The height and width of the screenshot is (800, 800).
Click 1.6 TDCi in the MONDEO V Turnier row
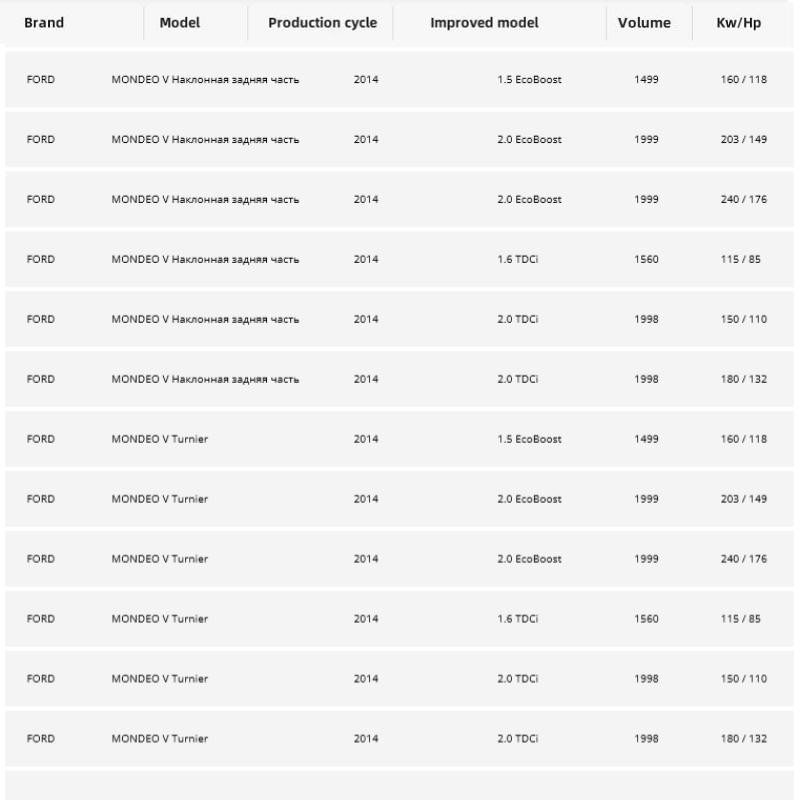pyautogui.click(x=517, y=619)
